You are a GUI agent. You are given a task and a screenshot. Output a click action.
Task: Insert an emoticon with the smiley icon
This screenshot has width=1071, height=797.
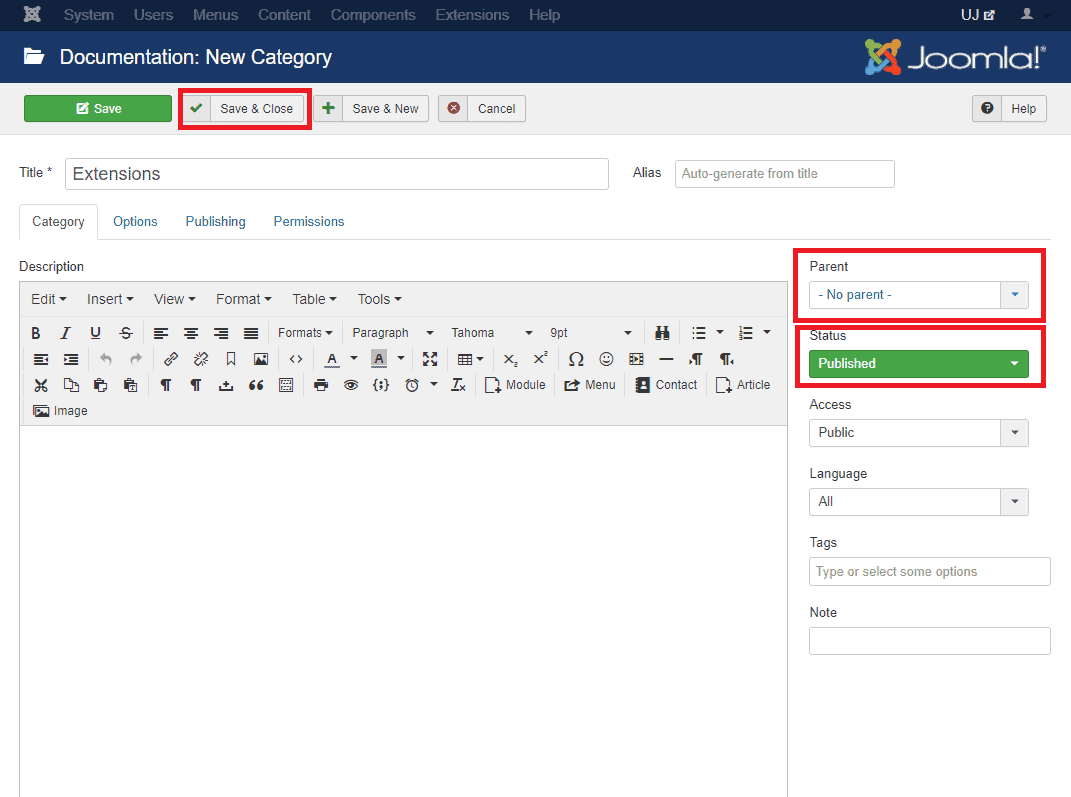606,359
